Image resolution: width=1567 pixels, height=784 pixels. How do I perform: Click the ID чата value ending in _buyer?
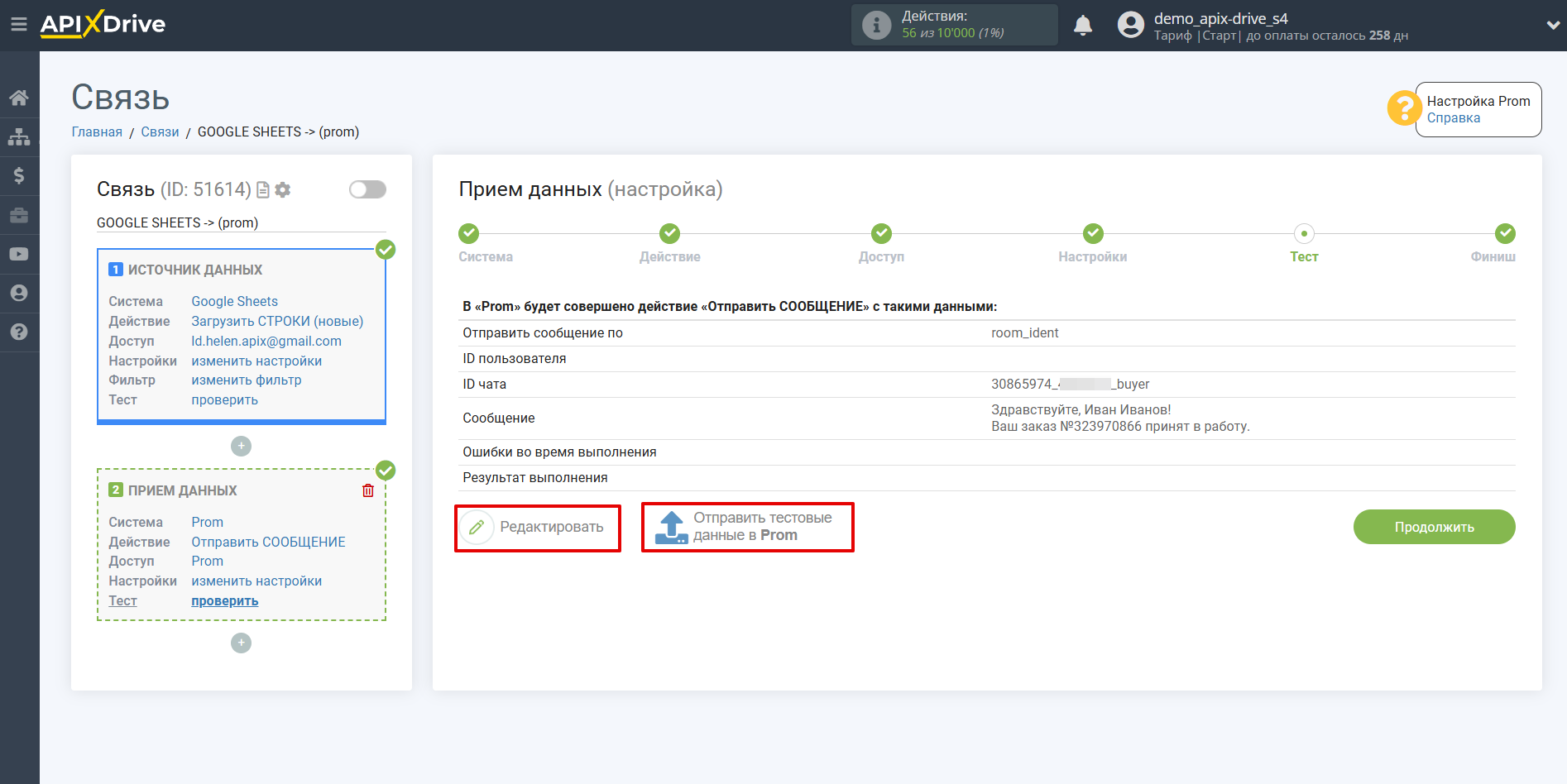point(1070,384)
